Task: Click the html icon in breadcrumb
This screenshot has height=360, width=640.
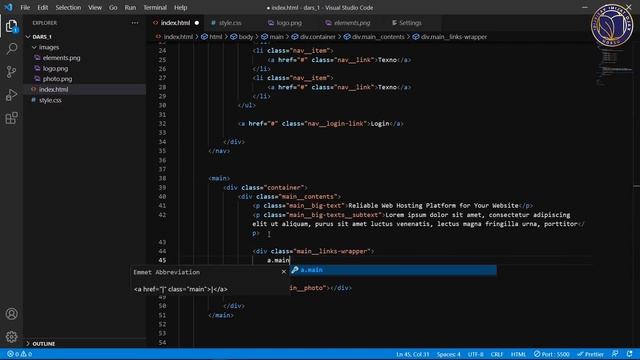Action: (x=204, y=37)
